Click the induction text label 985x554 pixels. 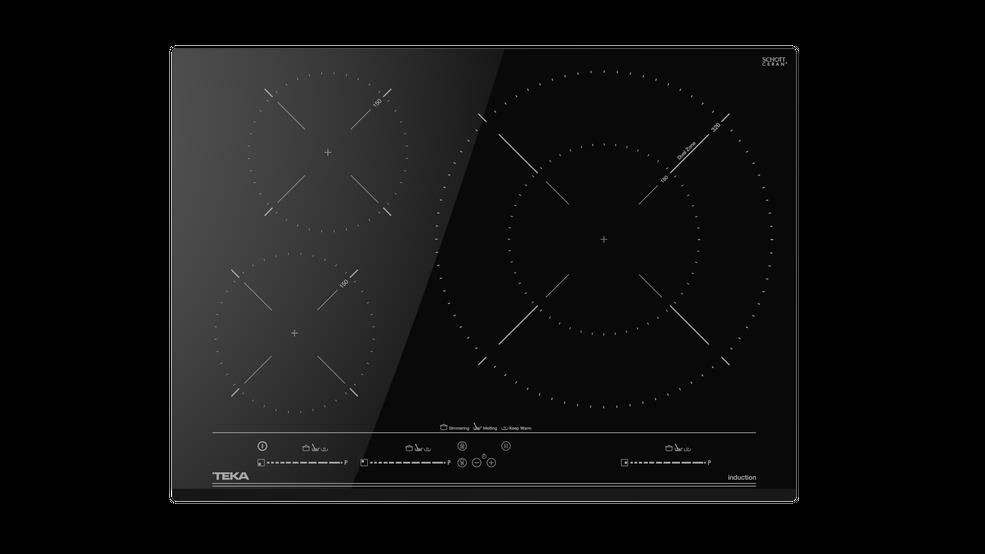[x=741, y=478]
